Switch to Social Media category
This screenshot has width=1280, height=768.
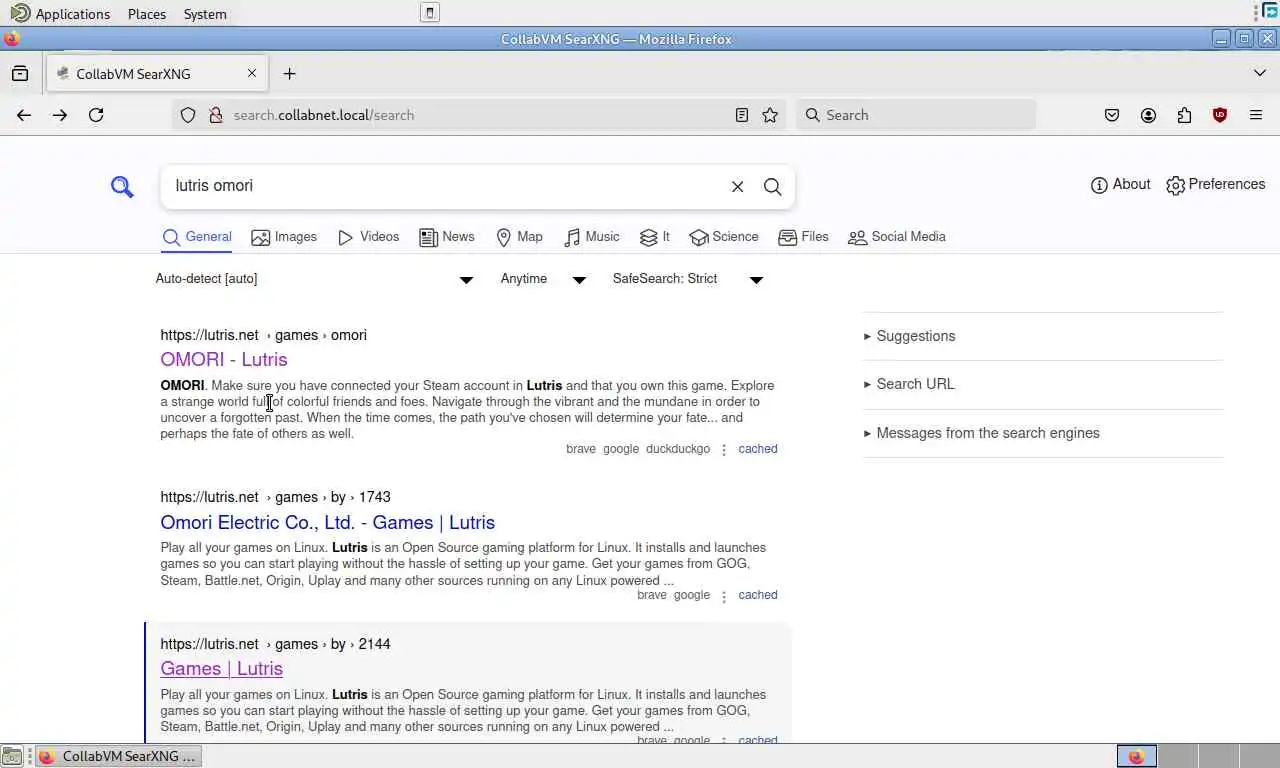pyautogui.click(x=896, y=237)
